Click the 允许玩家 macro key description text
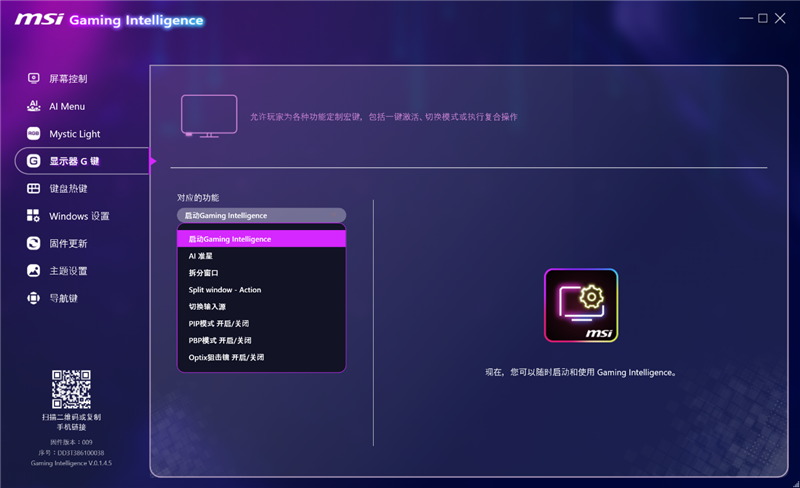Screen dimensions: 800x488 click(384, 117)
